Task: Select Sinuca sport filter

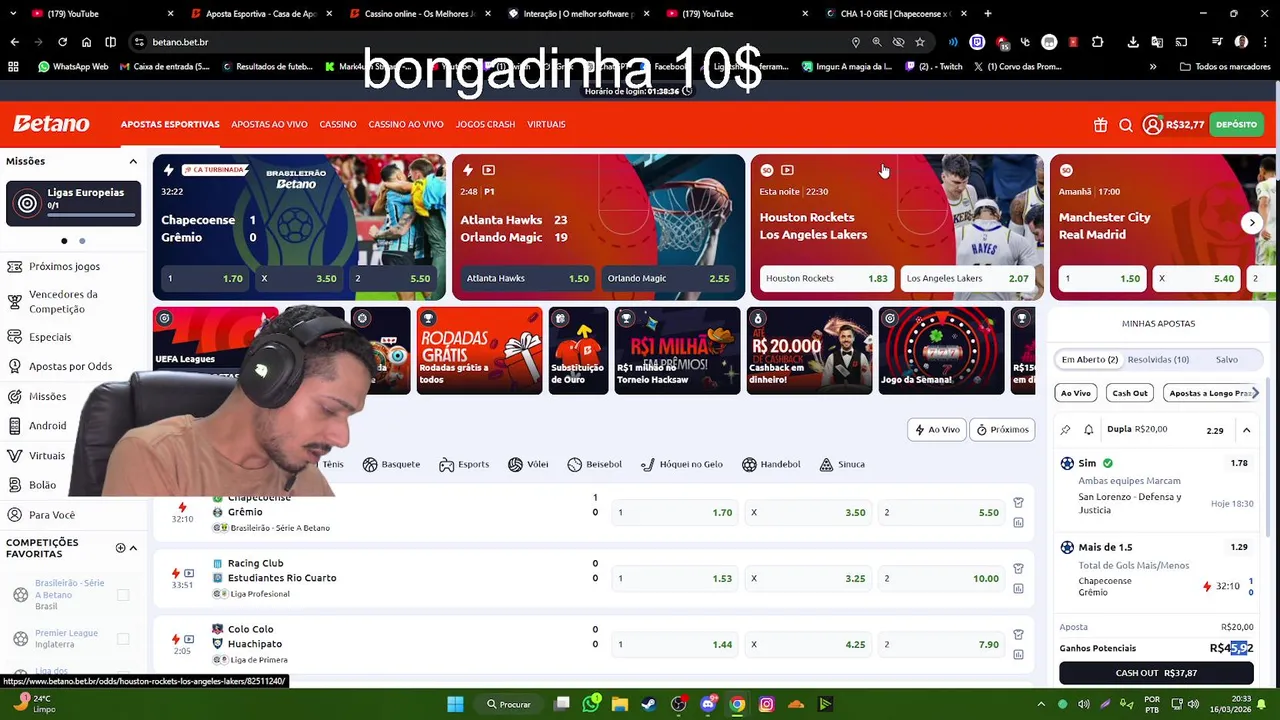Action: pos(842,464)
